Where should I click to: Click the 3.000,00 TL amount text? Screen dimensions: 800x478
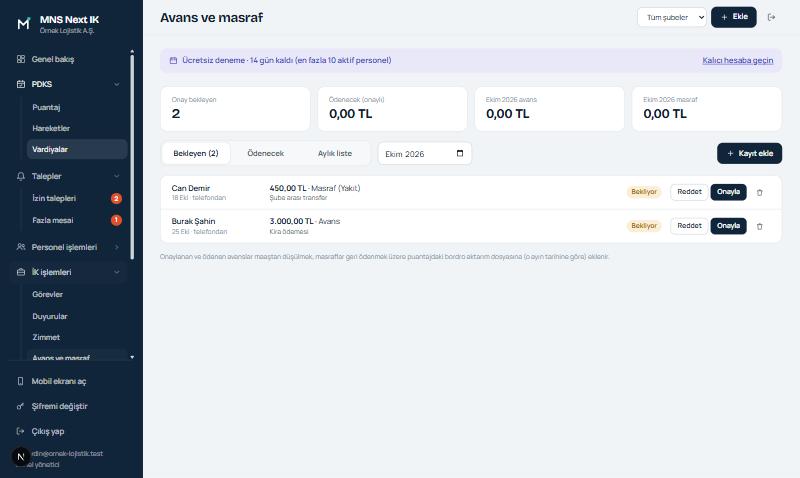291,221
